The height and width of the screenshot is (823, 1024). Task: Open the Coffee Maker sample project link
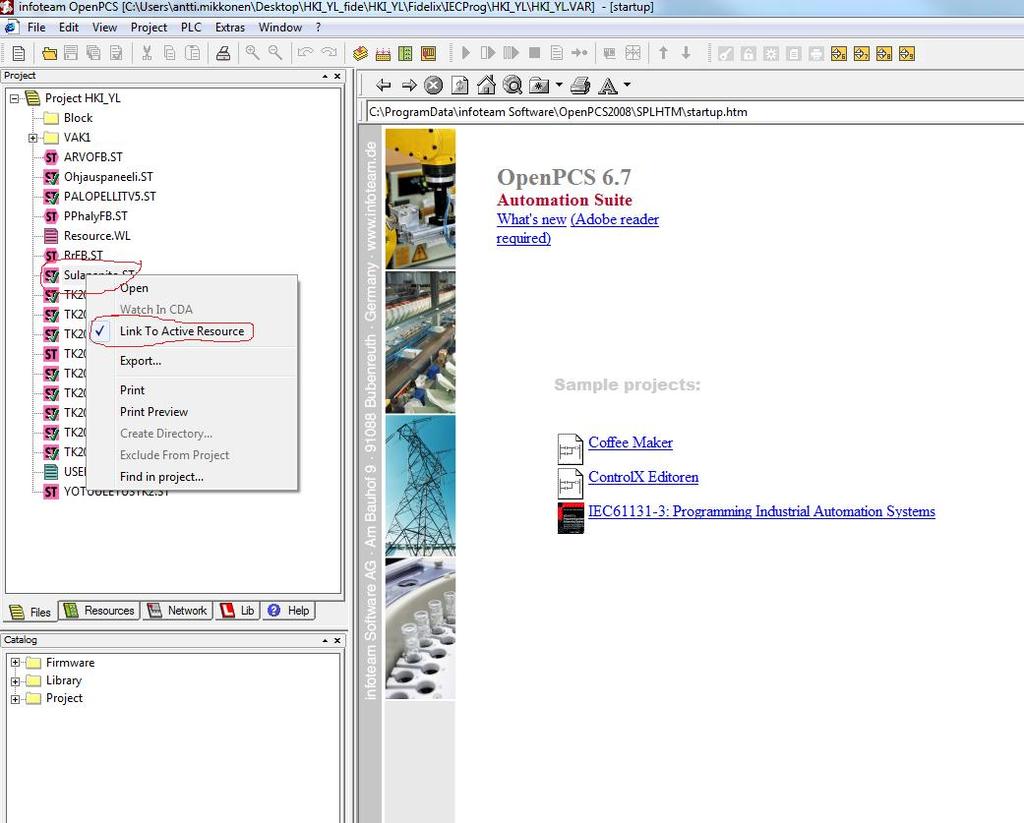point(630,442)
